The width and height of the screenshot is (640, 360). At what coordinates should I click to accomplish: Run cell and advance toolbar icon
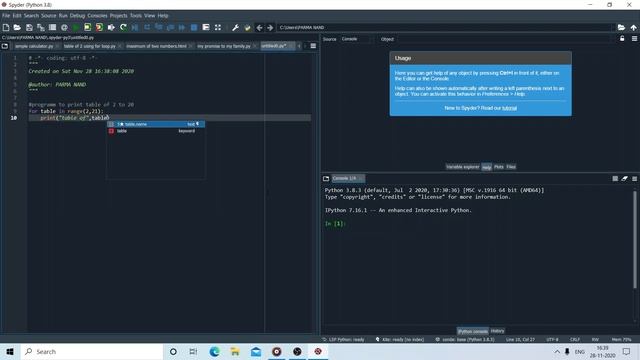99,27
